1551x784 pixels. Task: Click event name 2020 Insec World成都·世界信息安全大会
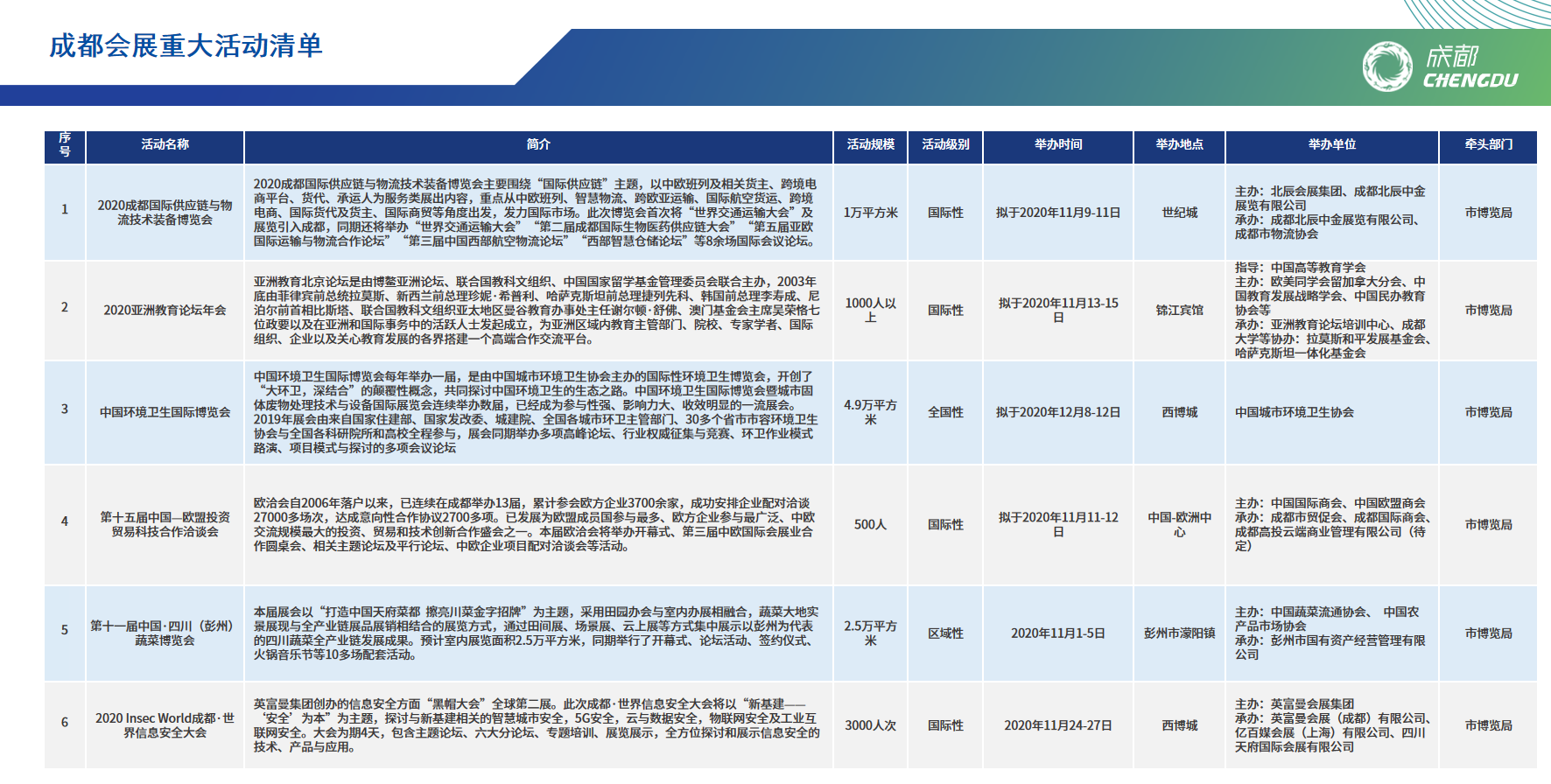(x=165, y=725)
